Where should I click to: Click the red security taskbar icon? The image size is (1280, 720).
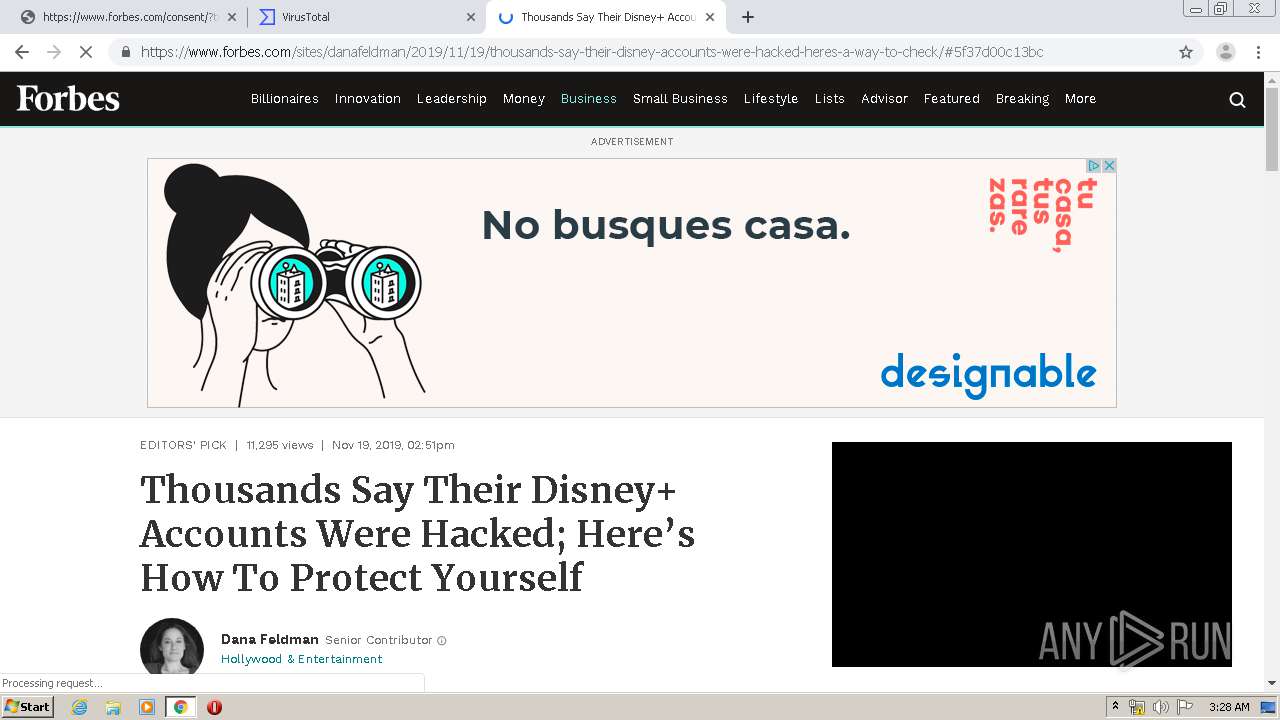214,707
